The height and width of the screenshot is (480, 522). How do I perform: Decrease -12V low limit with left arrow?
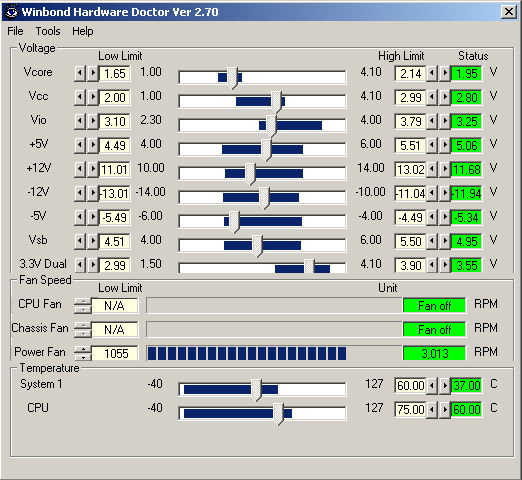[x=80, y=193]
